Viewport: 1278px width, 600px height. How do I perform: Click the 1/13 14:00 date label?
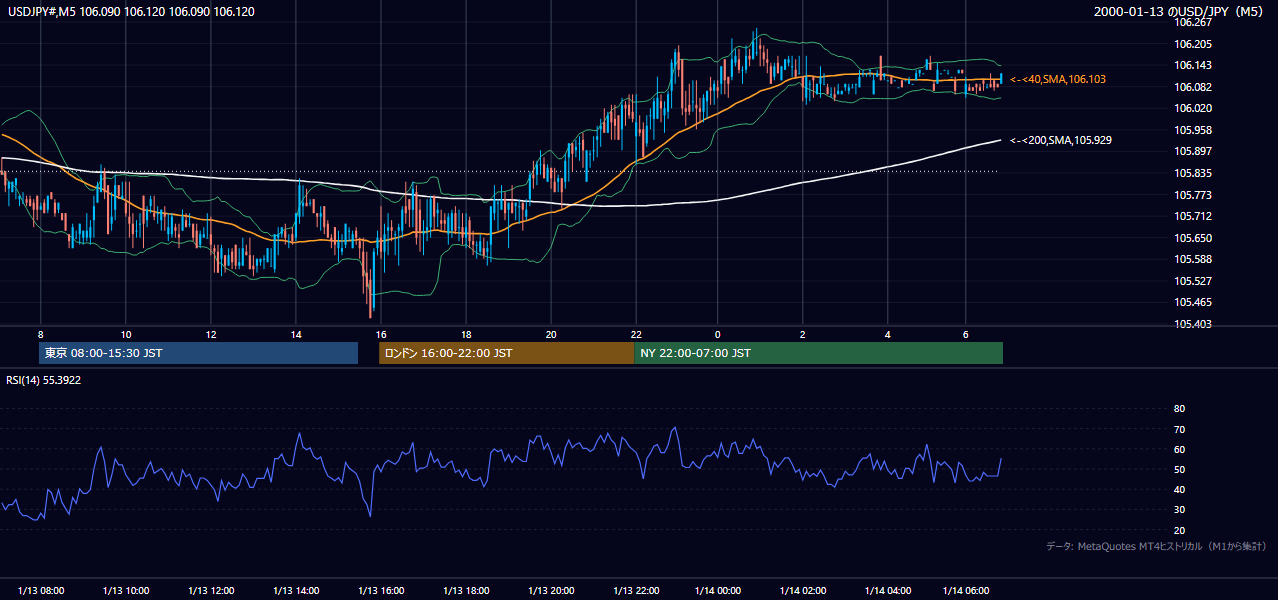[296, 591]
